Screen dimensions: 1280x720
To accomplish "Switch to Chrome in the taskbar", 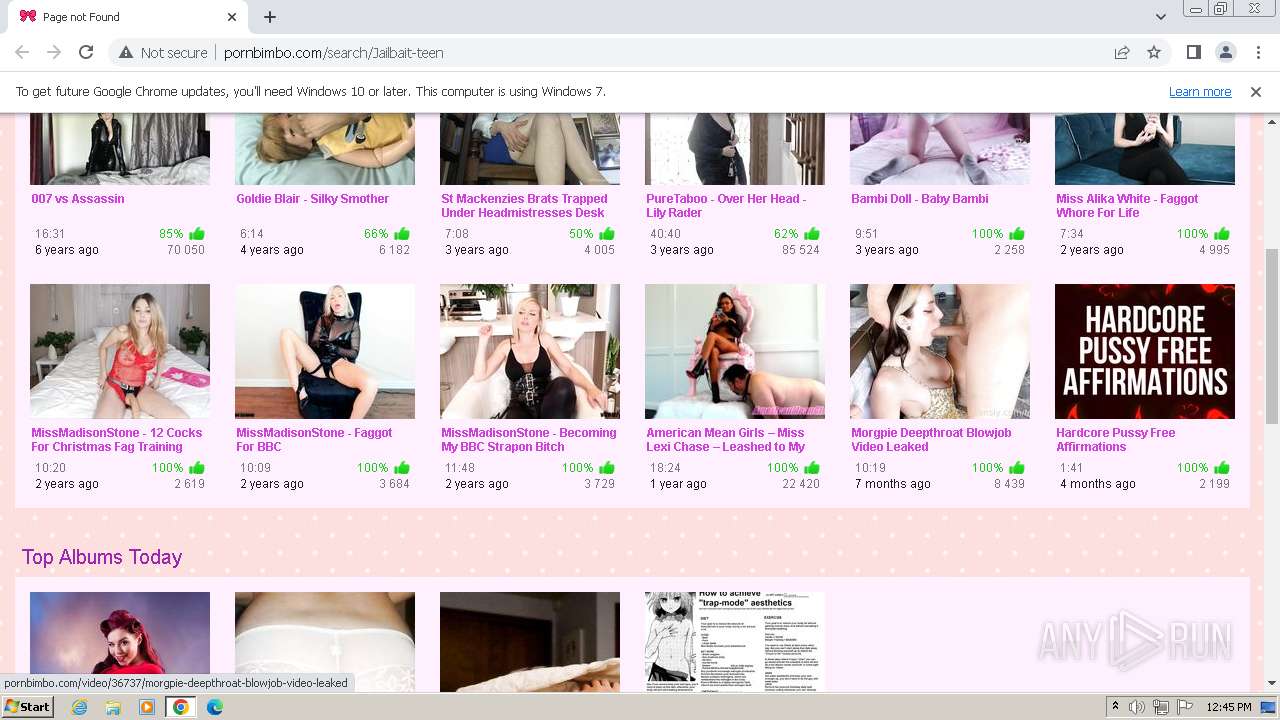I will point(181,707).
